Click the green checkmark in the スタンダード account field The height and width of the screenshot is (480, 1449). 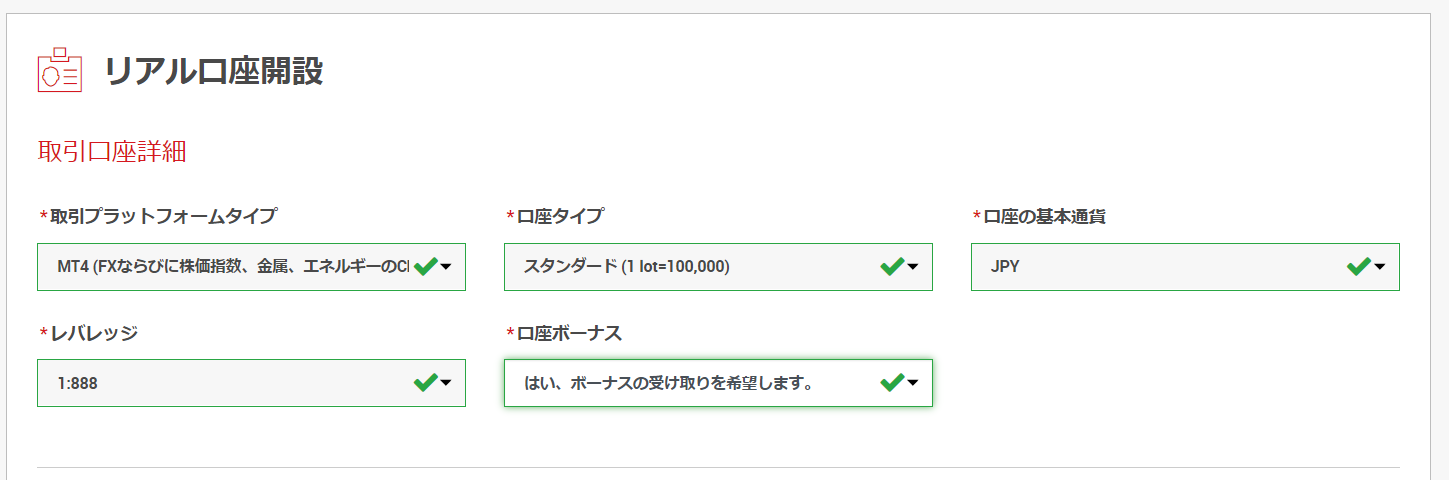[x=892, y=266]
